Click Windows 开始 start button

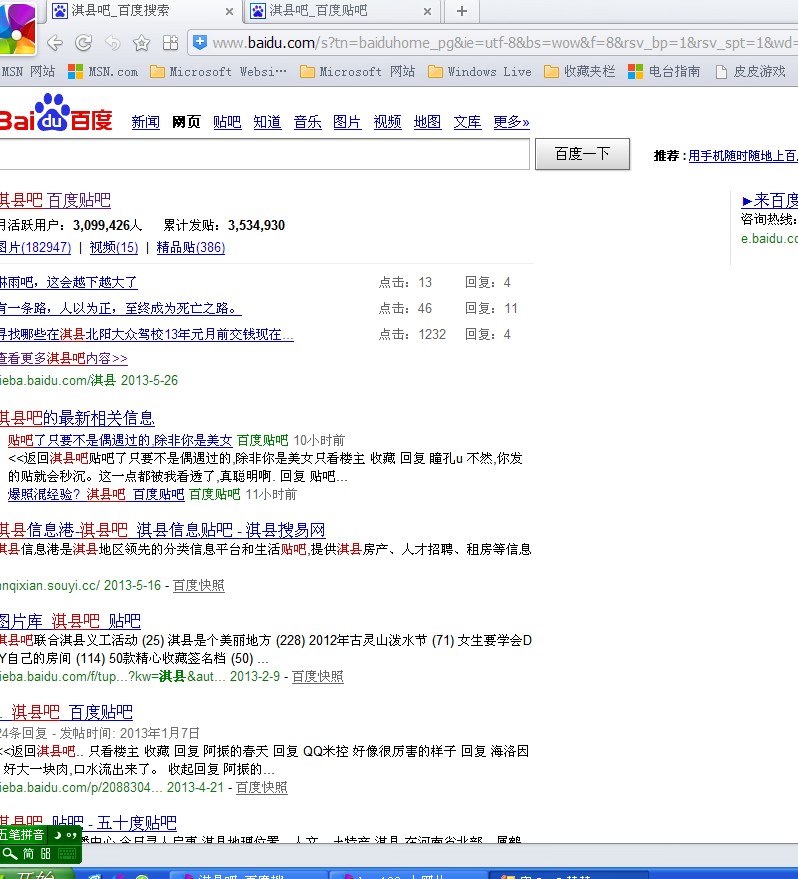point(36,874)
